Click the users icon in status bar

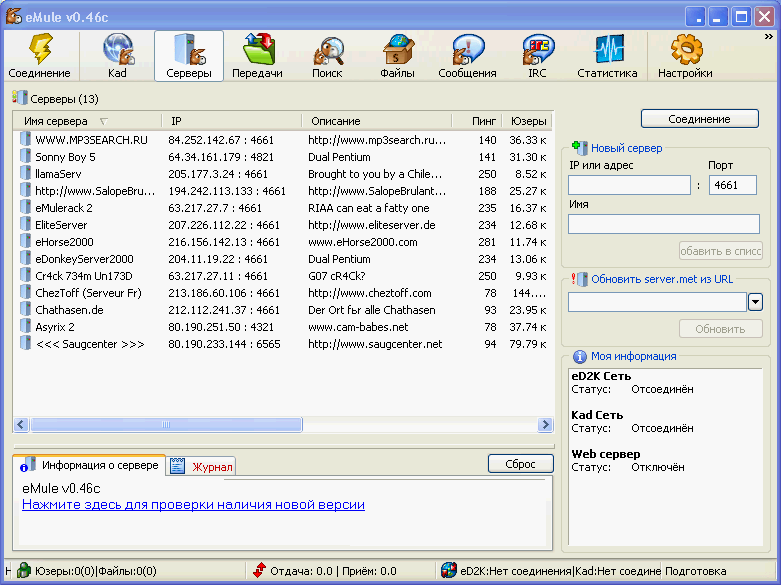pos(23,570)
